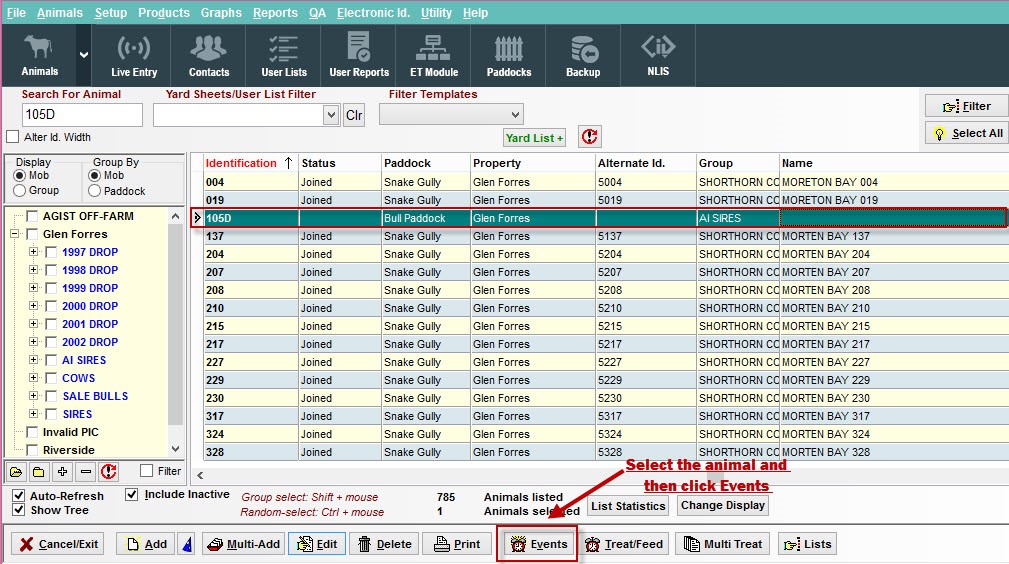The height and width of the screenshot is (564, 1009).
Task: Click Delete button with trash icon
Action: [384, 544]
